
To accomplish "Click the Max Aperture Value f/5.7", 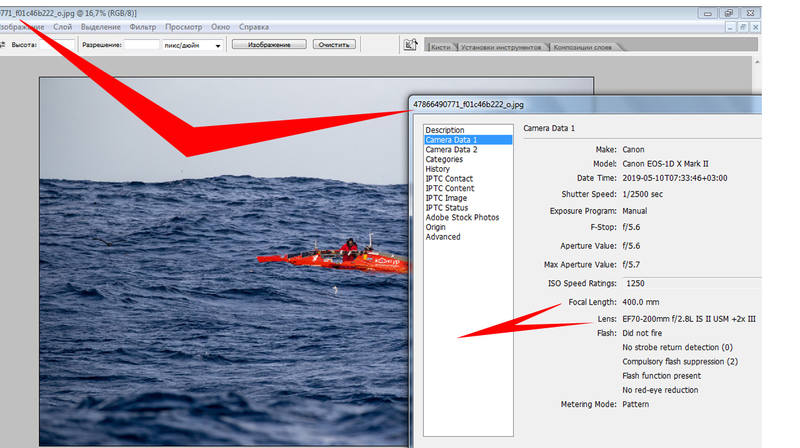I will coord(631,265).
